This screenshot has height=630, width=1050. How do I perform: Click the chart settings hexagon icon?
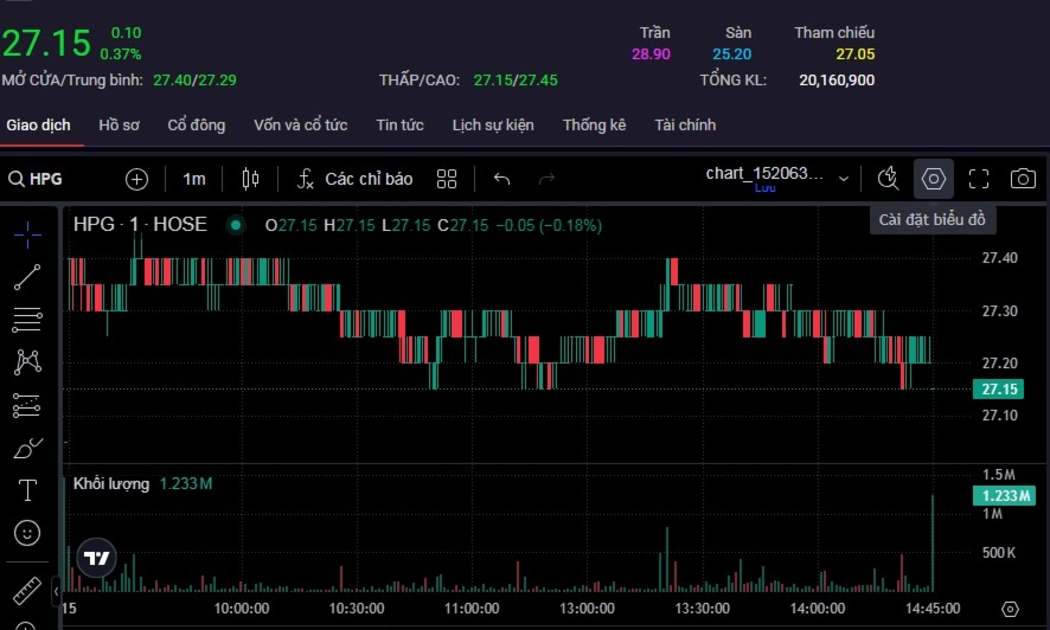click(x=933, y=179)
